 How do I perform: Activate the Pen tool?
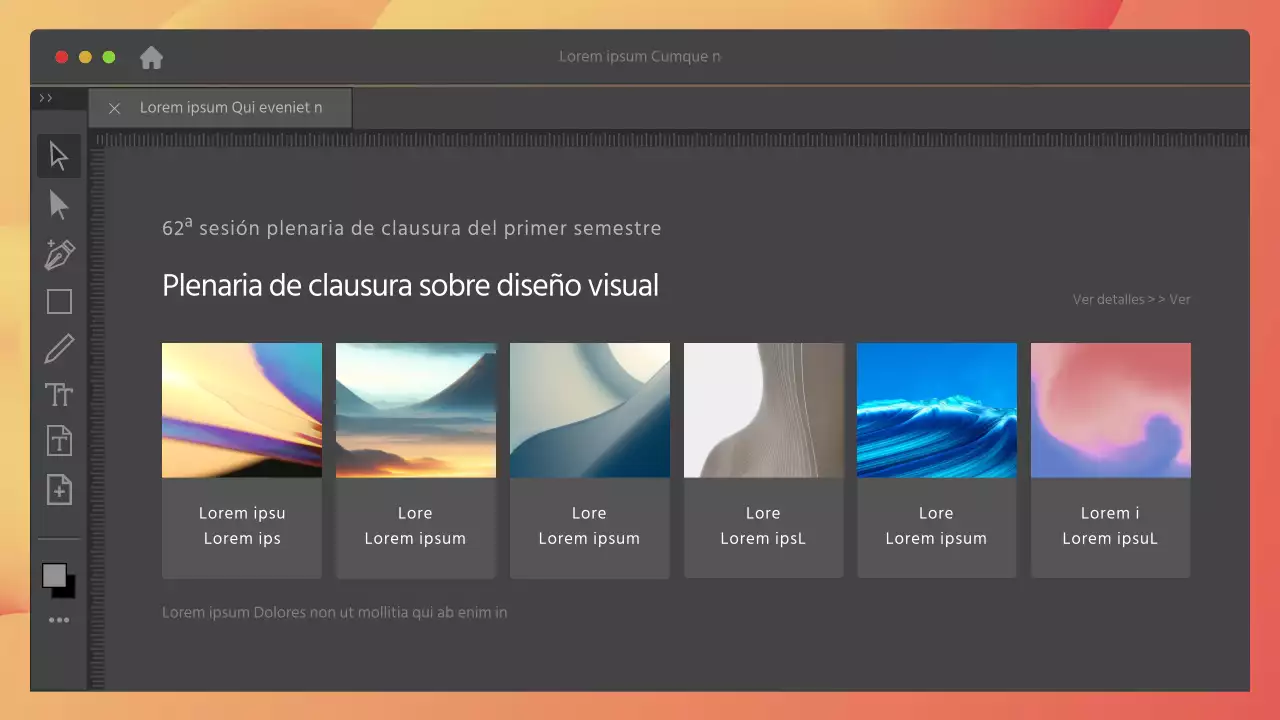58,253
